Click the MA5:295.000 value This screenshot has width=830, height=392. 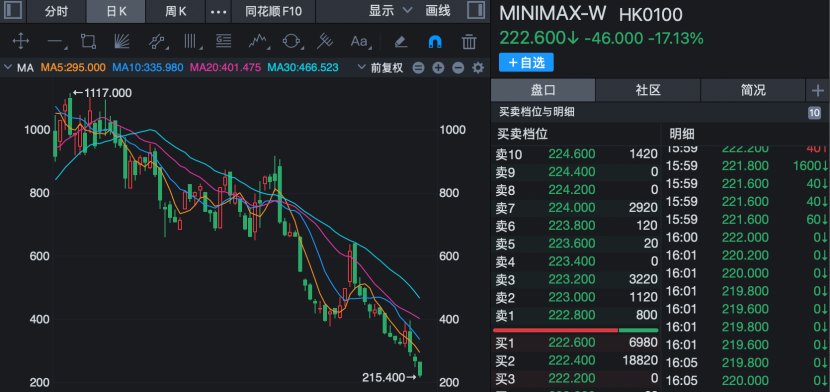point(73,68)
